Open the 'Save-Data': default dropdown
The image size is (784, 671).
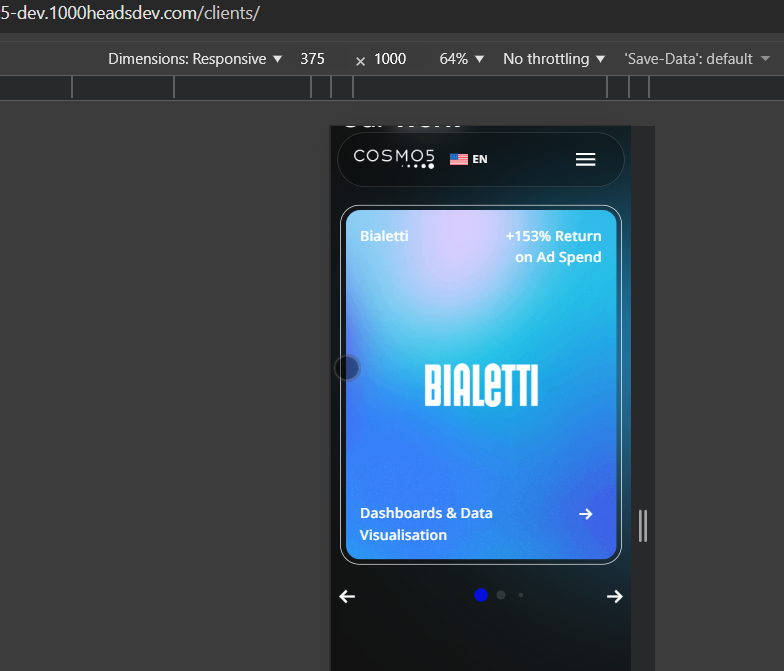[696, 59]
